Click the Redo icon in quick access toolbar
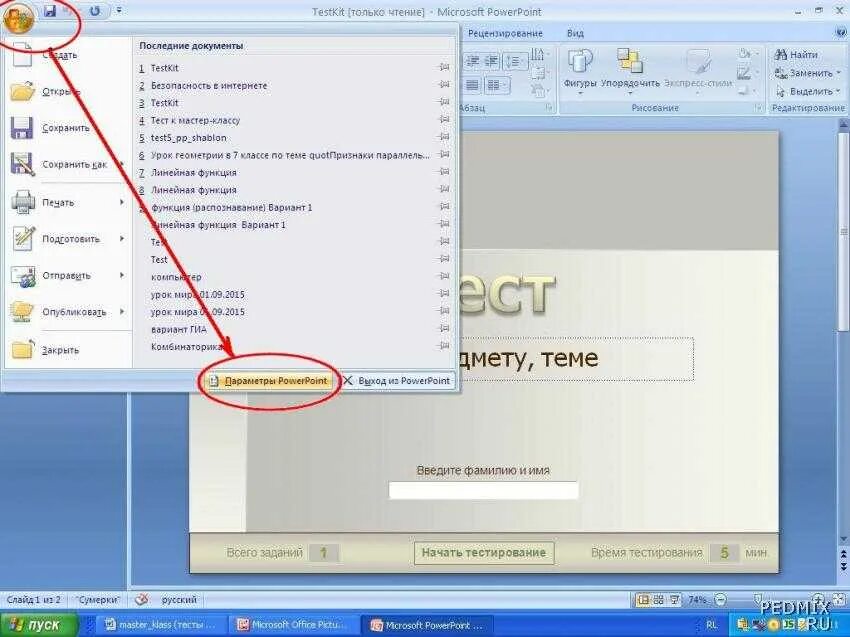 click(95, 11)
